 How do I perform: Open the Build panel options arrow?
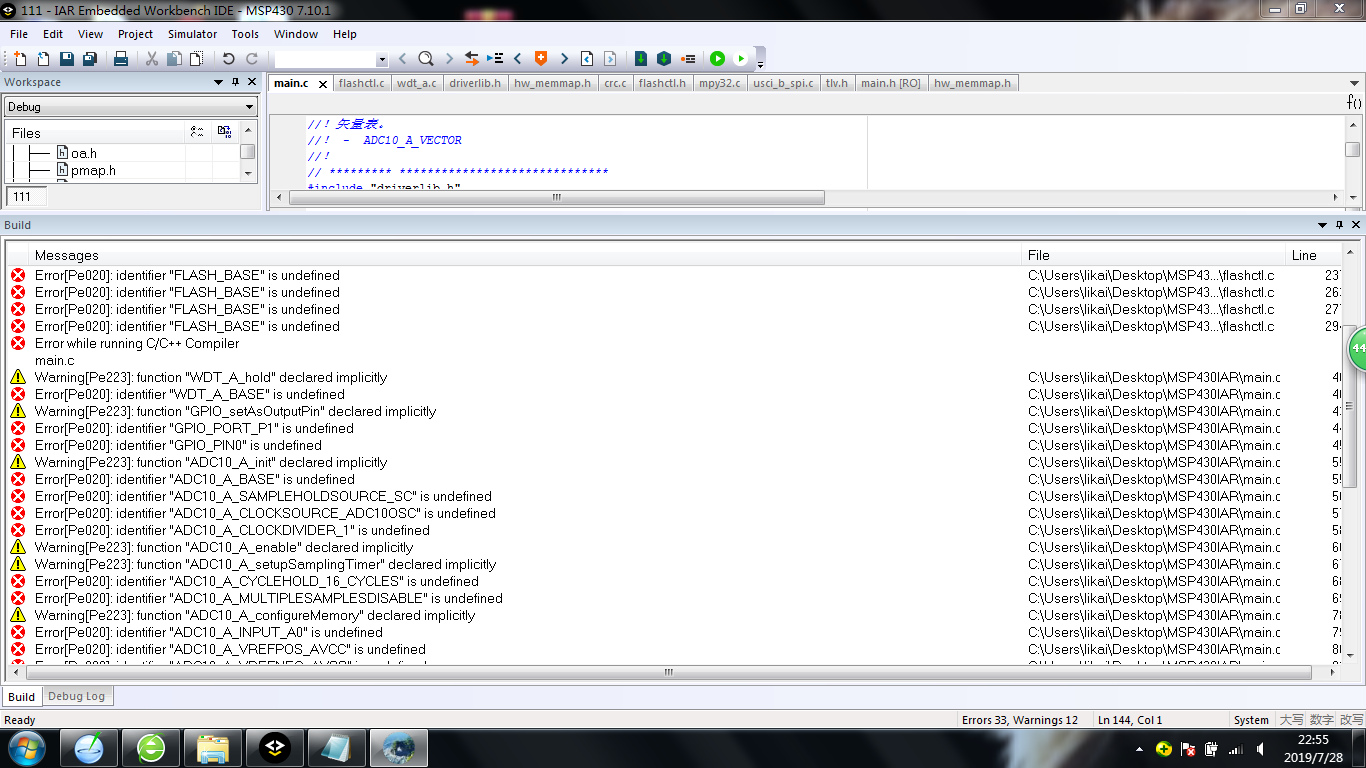click(x=1323, y=225)
